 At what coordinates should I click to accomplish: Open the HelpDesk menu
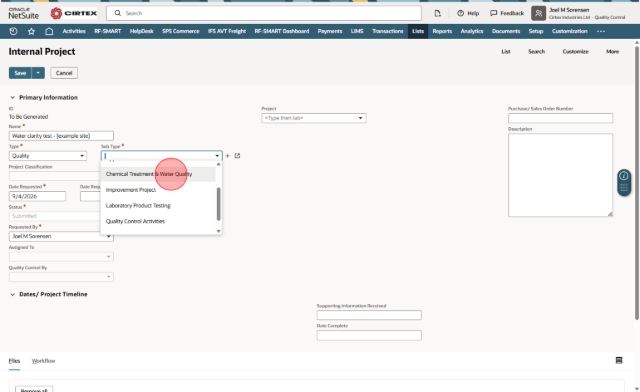141,31
